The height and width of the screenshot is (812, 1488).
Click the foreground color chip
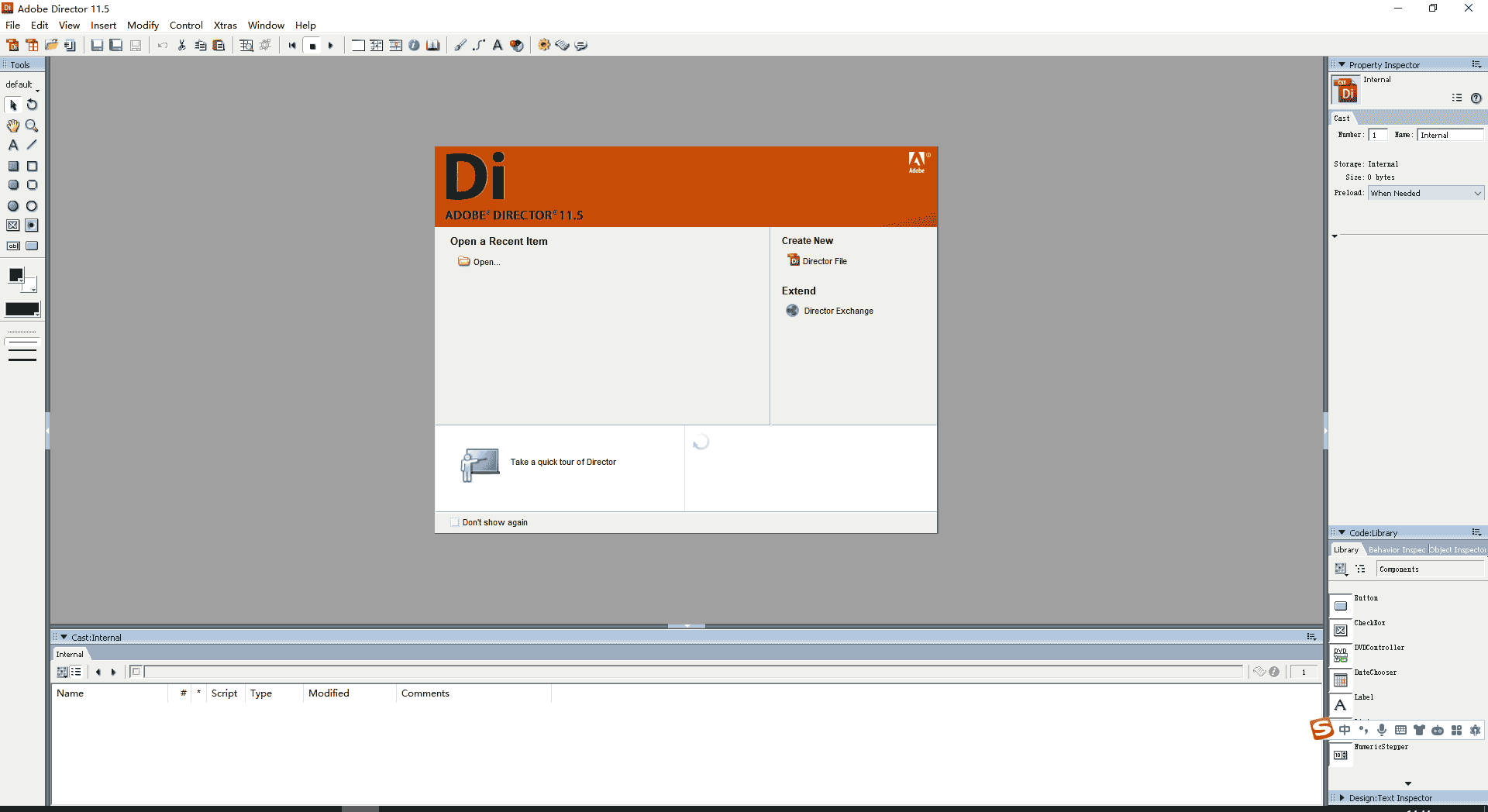click(x=15, y=274)
